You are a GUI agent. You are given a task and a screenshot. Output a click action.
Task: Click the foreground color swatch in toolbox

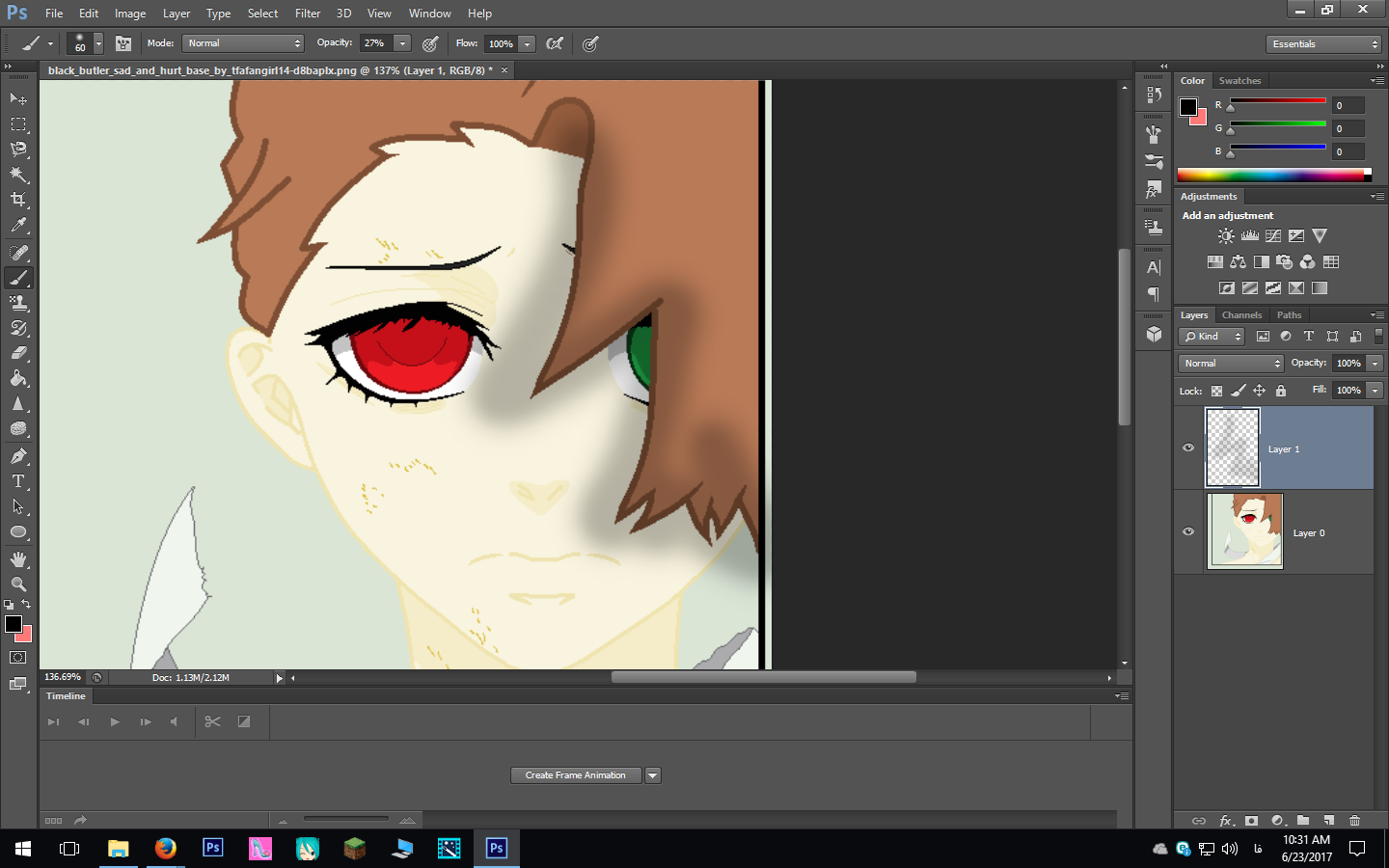pos(13,624)
